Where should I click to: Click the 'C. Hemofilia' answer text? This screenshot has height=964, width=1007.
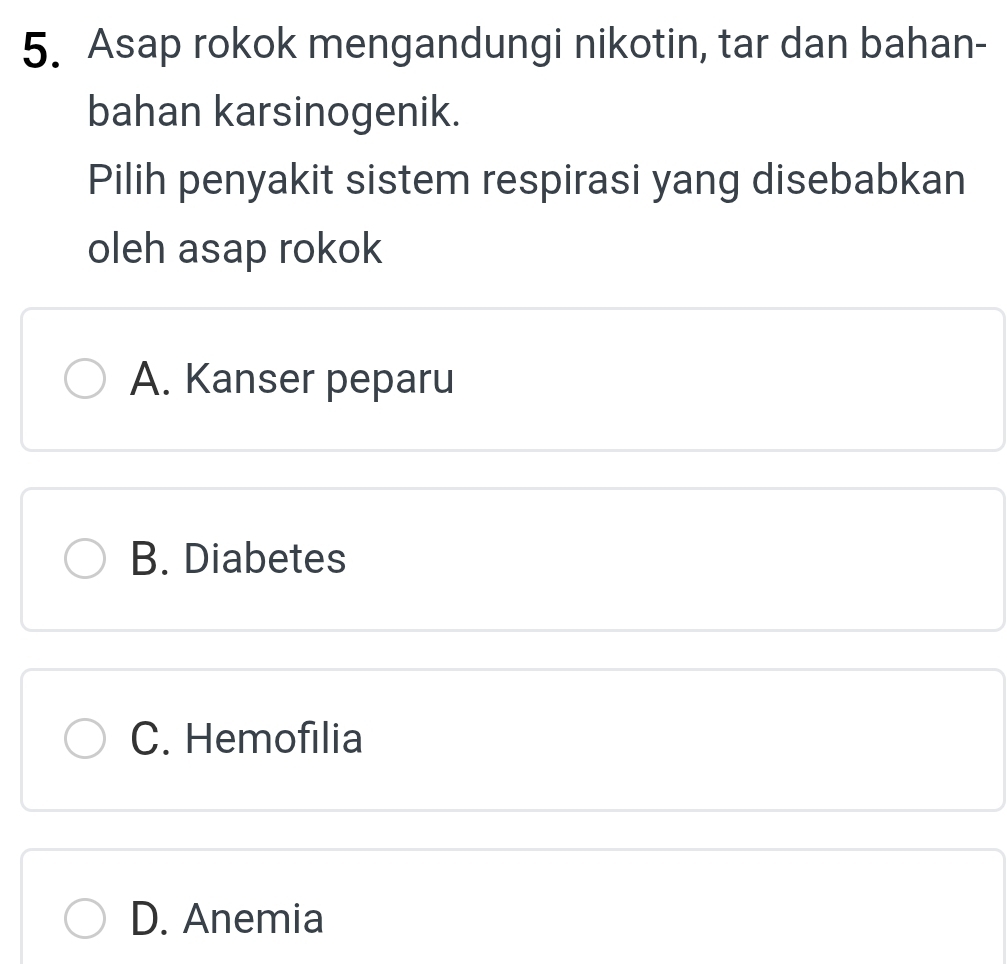tap(246, 739)
